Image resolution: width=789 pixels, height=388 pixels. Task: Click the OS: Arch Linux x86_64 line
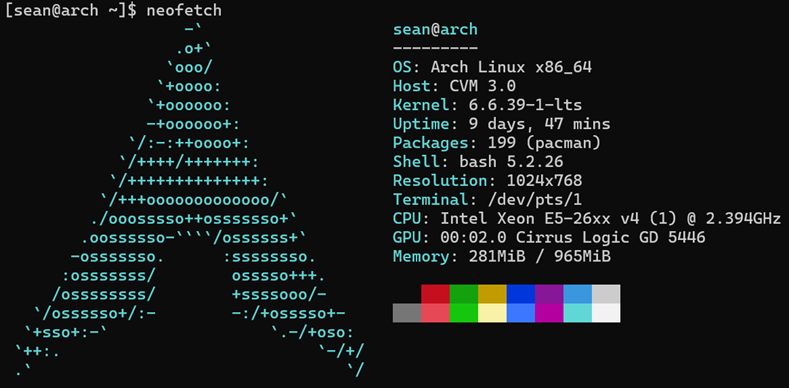pos(492,67)
